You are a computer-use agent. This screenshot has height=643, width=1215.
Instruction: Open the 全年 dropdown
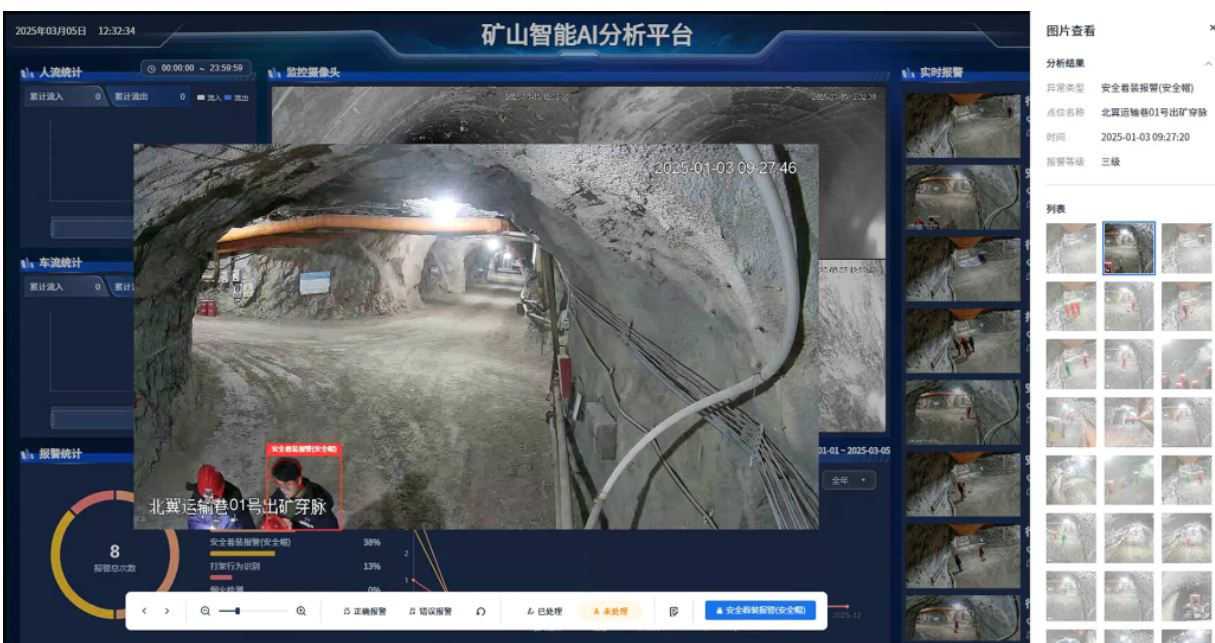point(850,480)
